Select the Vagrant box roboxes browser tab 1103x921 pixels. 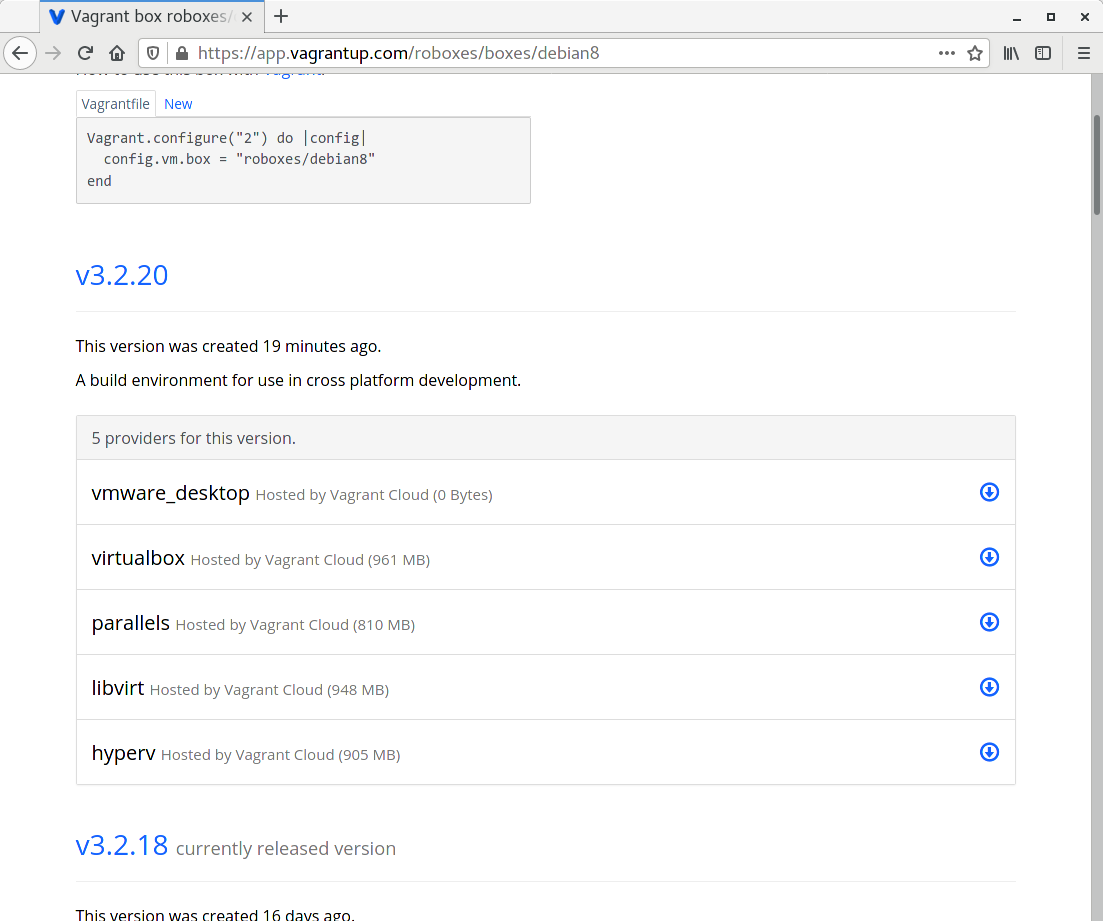152,16
